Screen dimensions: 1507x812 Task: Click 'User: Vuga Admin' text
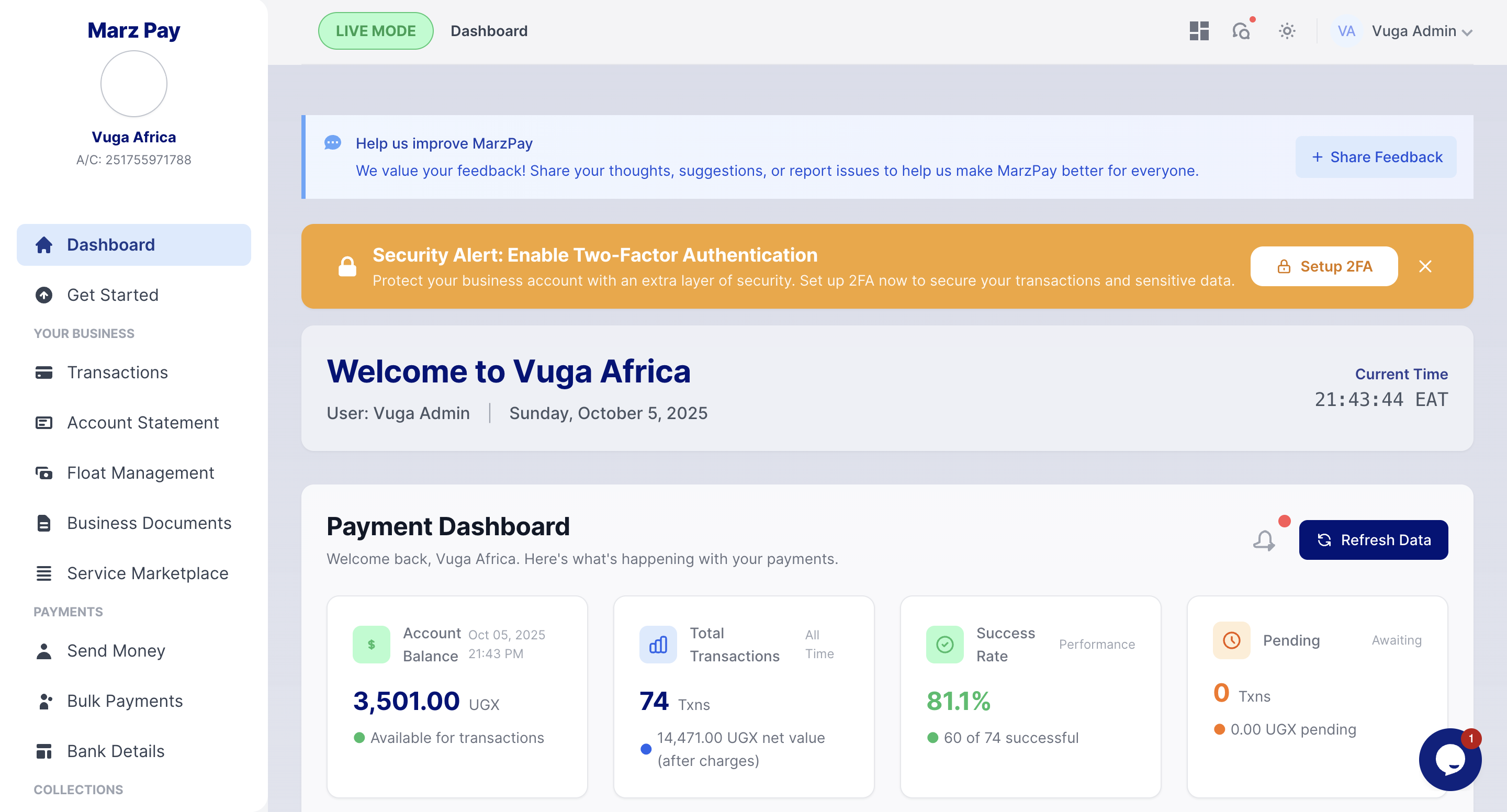398,413
